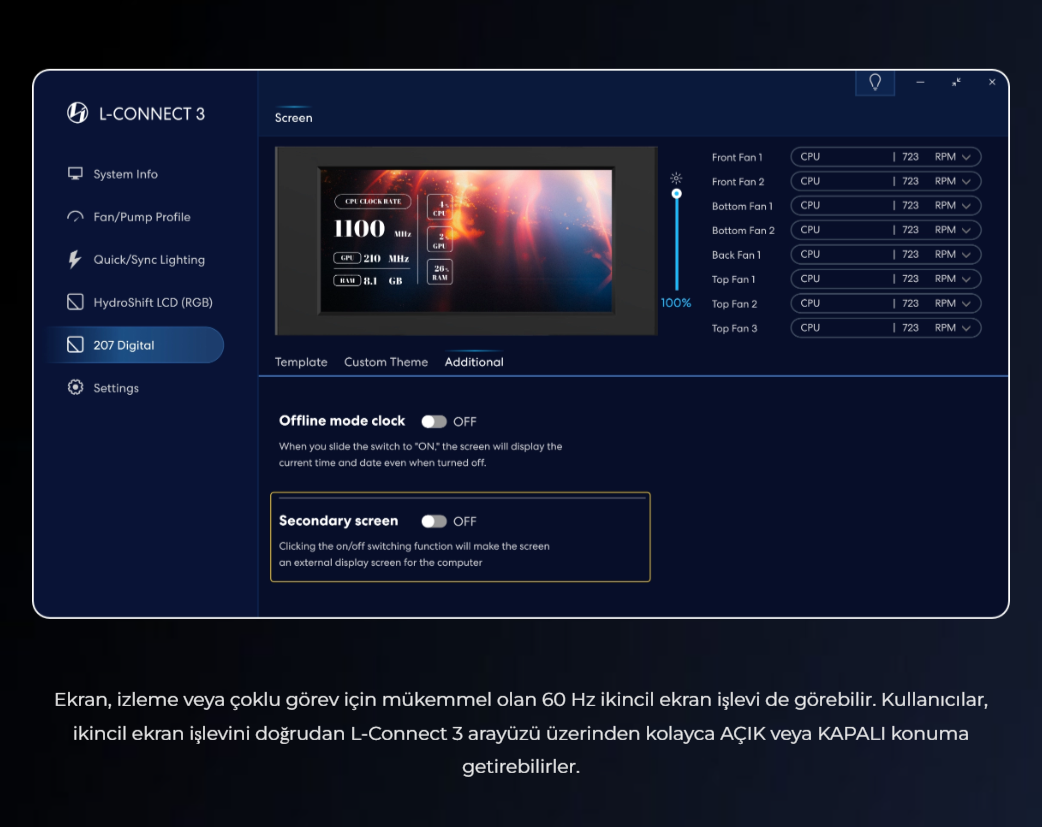Open the Front Fan 2 source dropdown

885,181
